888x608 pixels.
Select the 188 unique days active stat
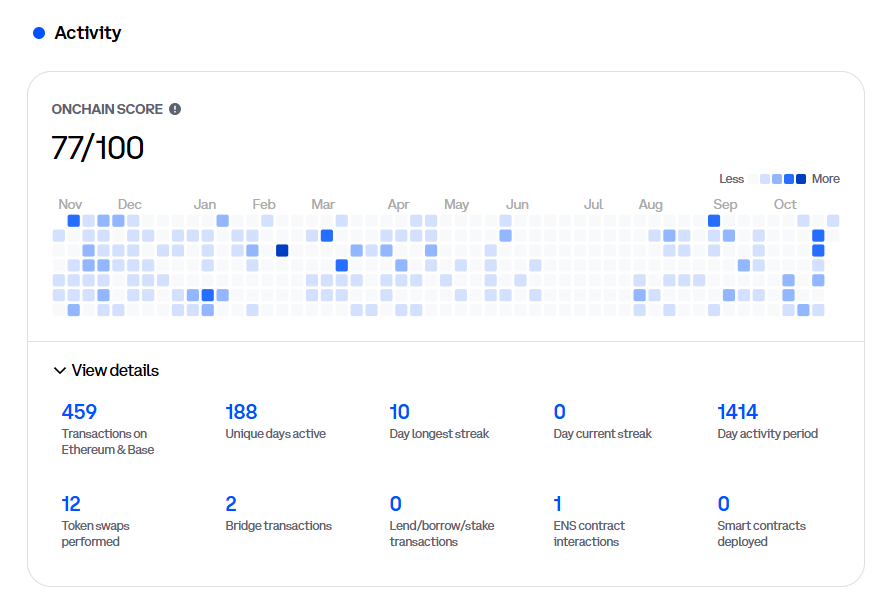(241, 411)
